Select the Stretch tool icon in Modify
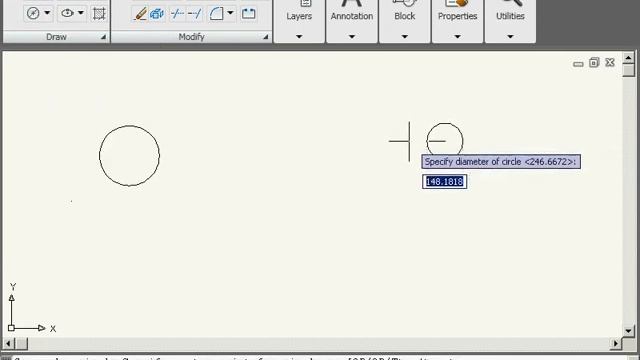 pyautogui.click(x=249, y=14)
